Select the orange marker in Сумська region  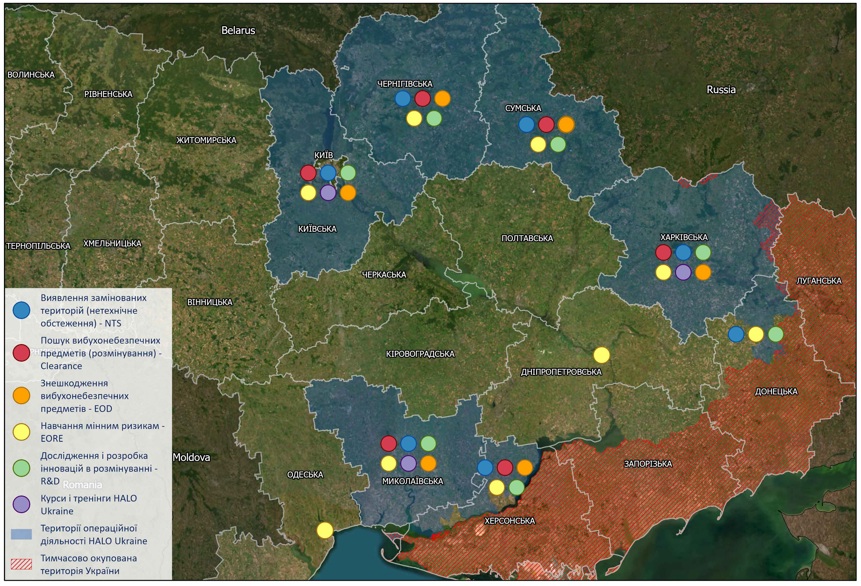566,125
